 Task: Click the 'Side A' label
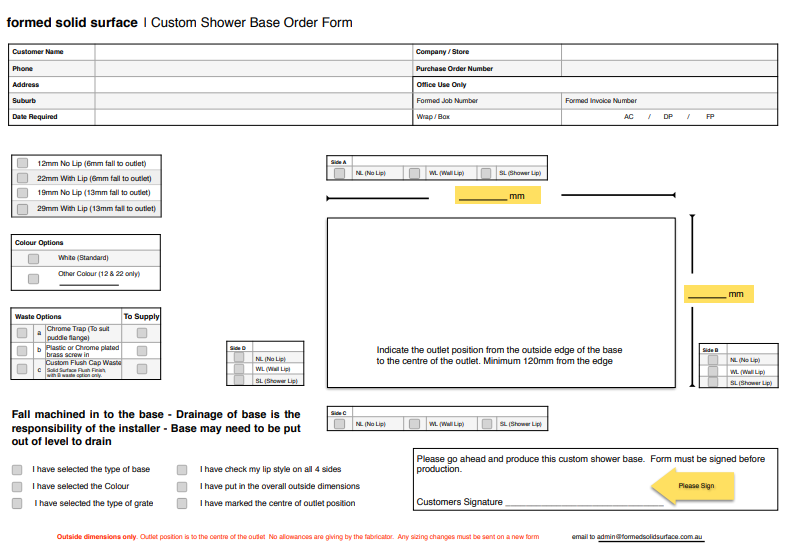(339, 162)
